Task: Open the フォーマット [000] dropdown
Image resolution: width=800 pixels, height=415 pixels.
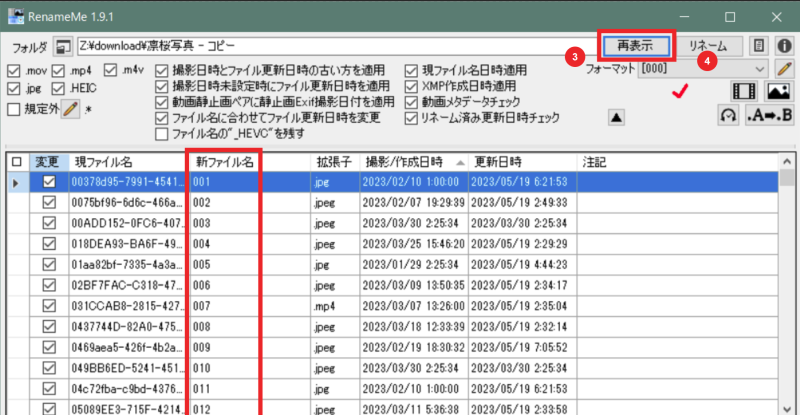Action: (x=703, y=68)
